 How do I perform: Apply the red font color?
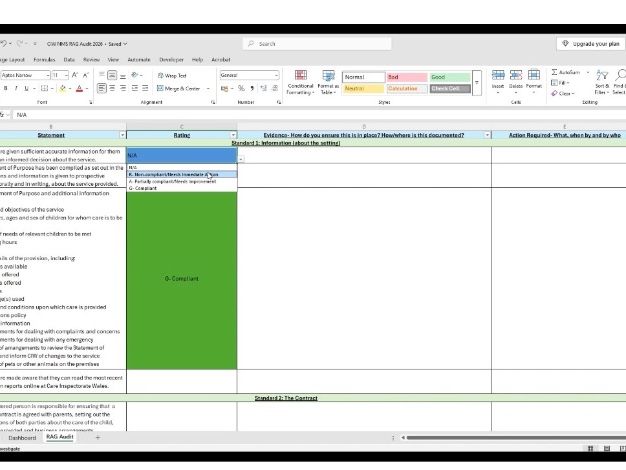pos(79,88)
